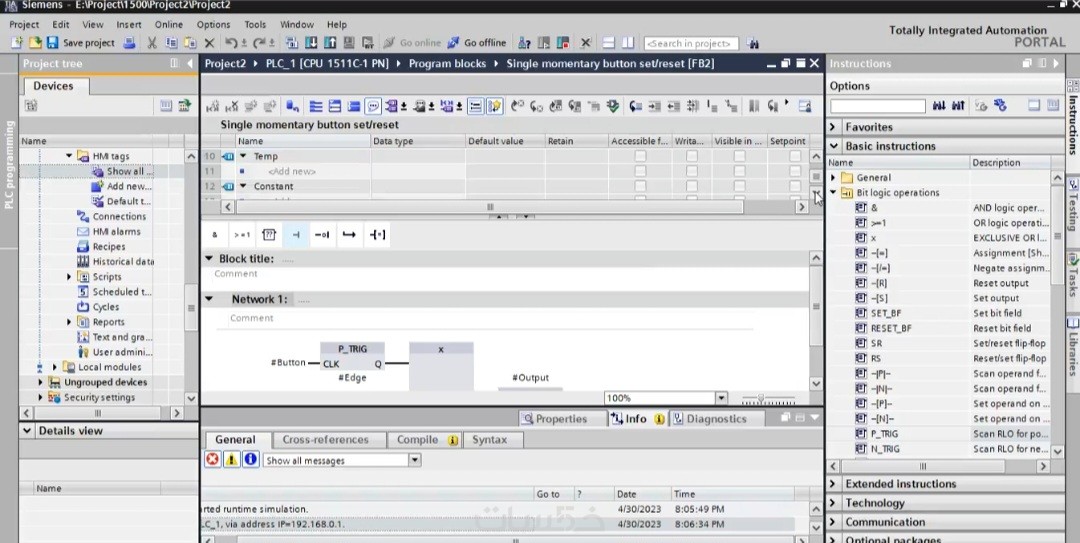Click the network comments on/off icon

373,106
